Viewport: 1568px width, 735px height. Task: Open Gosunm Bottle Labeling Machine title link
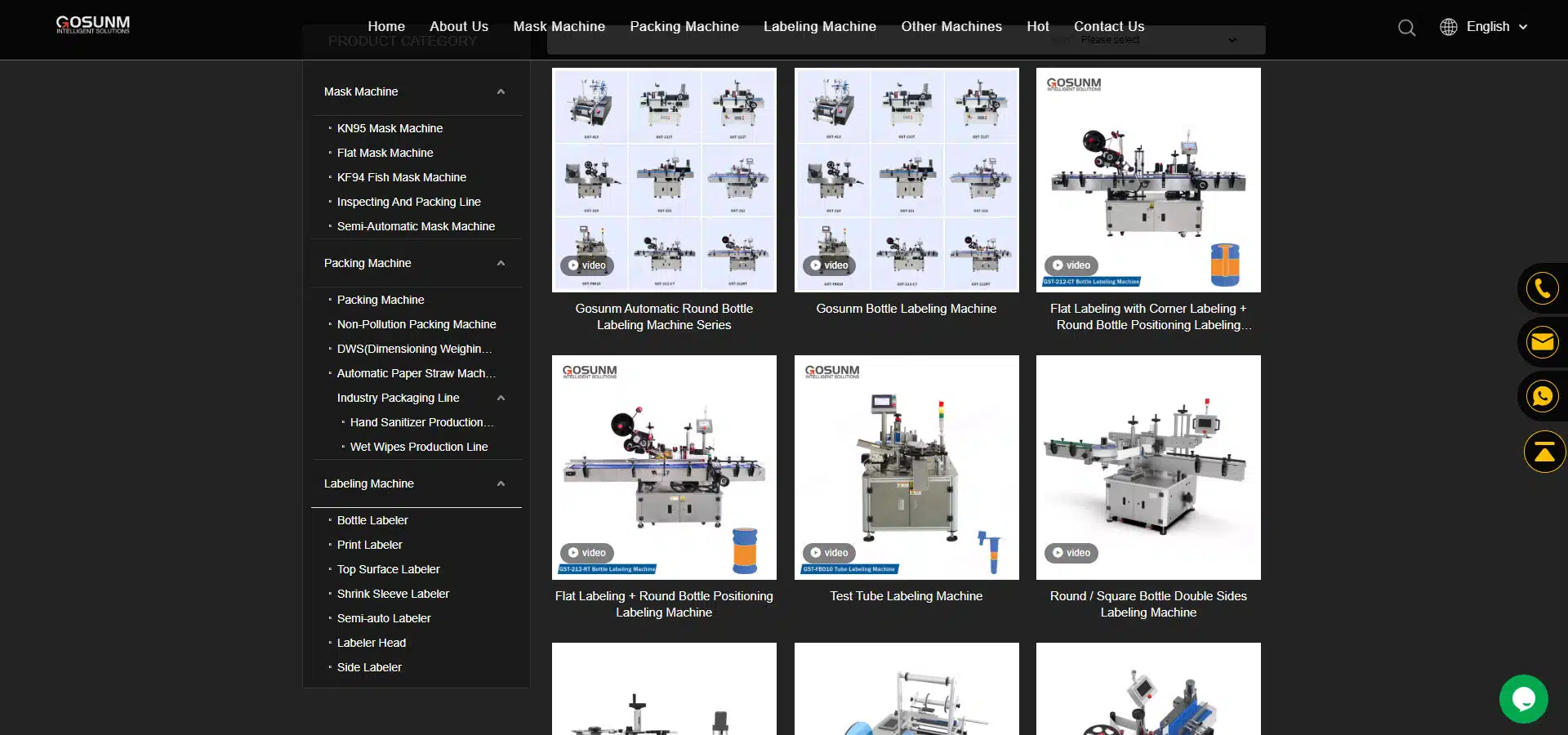click(906, 309)
